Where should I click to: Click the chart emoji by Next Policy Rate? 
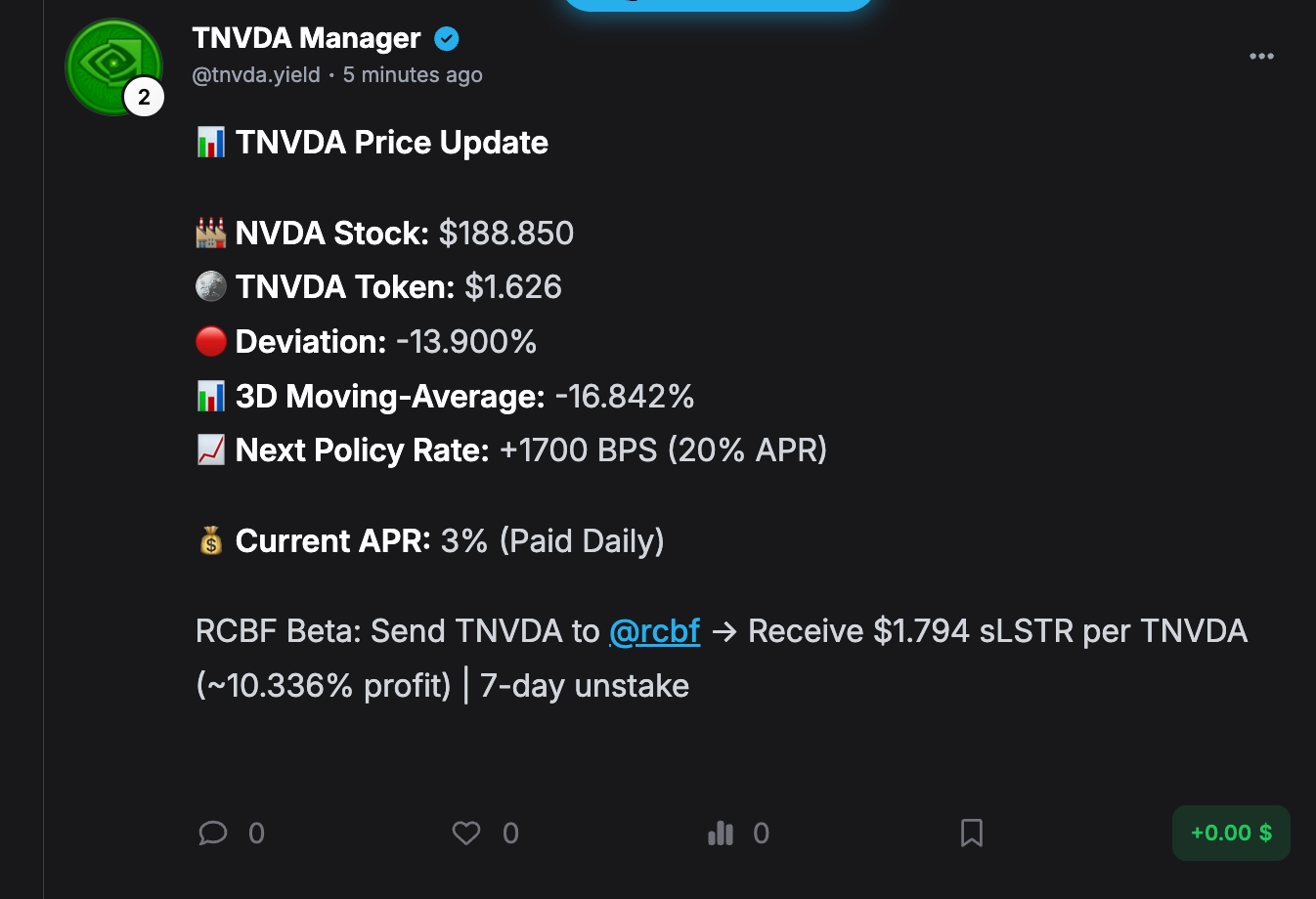[211, 449]
